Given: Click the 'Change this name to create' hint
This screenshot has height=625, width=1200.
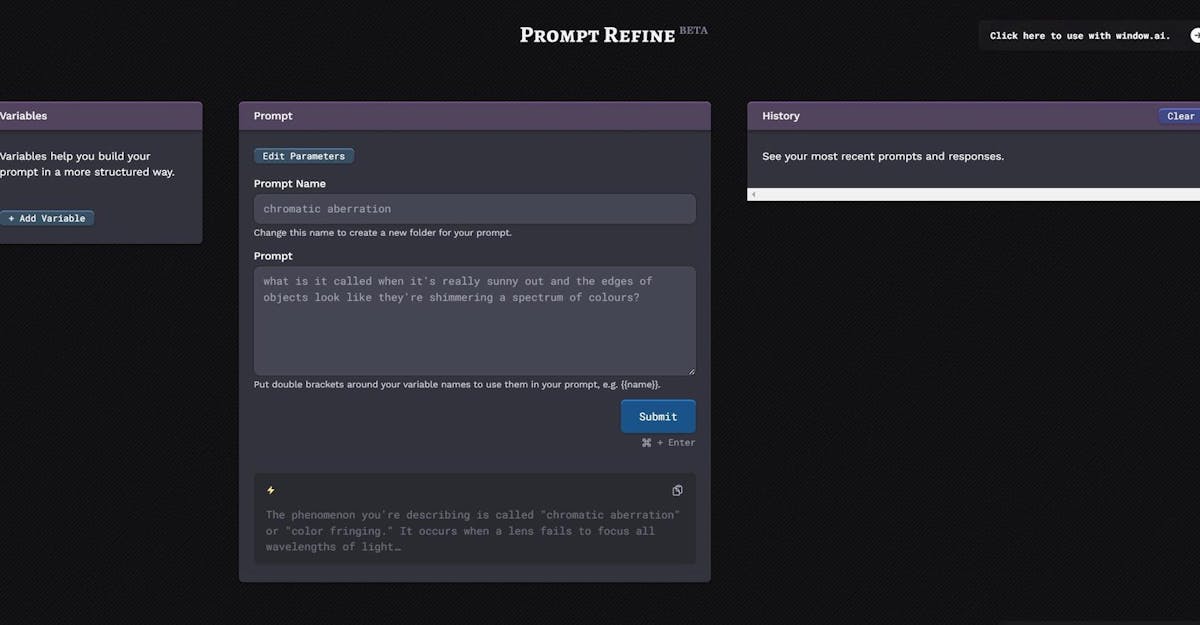Looking at the screenshot, I should pos(383,233).
